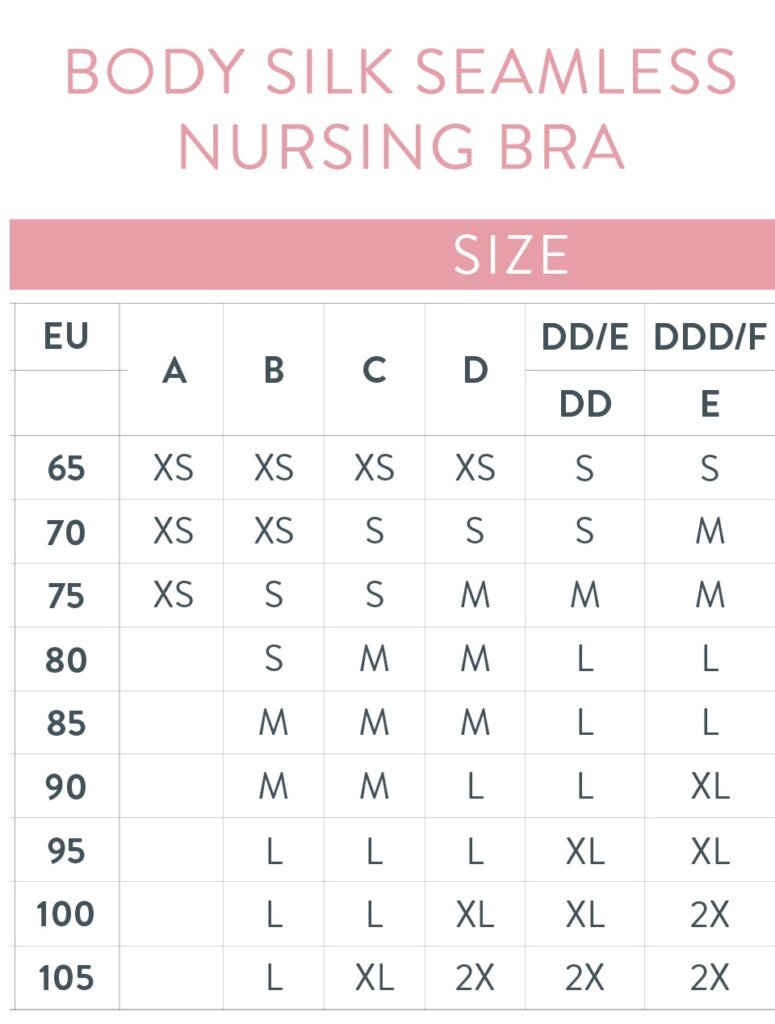Click the EU 65 row label
775x1024 pixels.
[x=66, y=468]
